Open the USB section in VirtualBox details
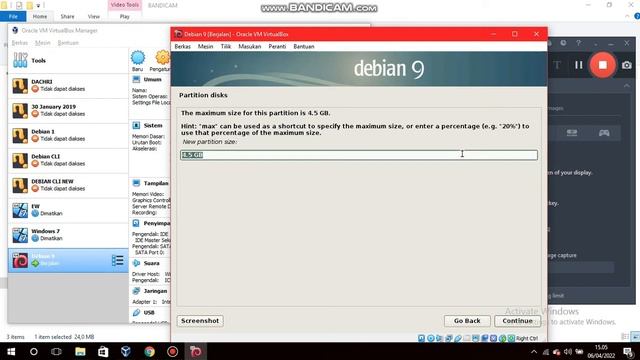 click(x=149, y=313)
